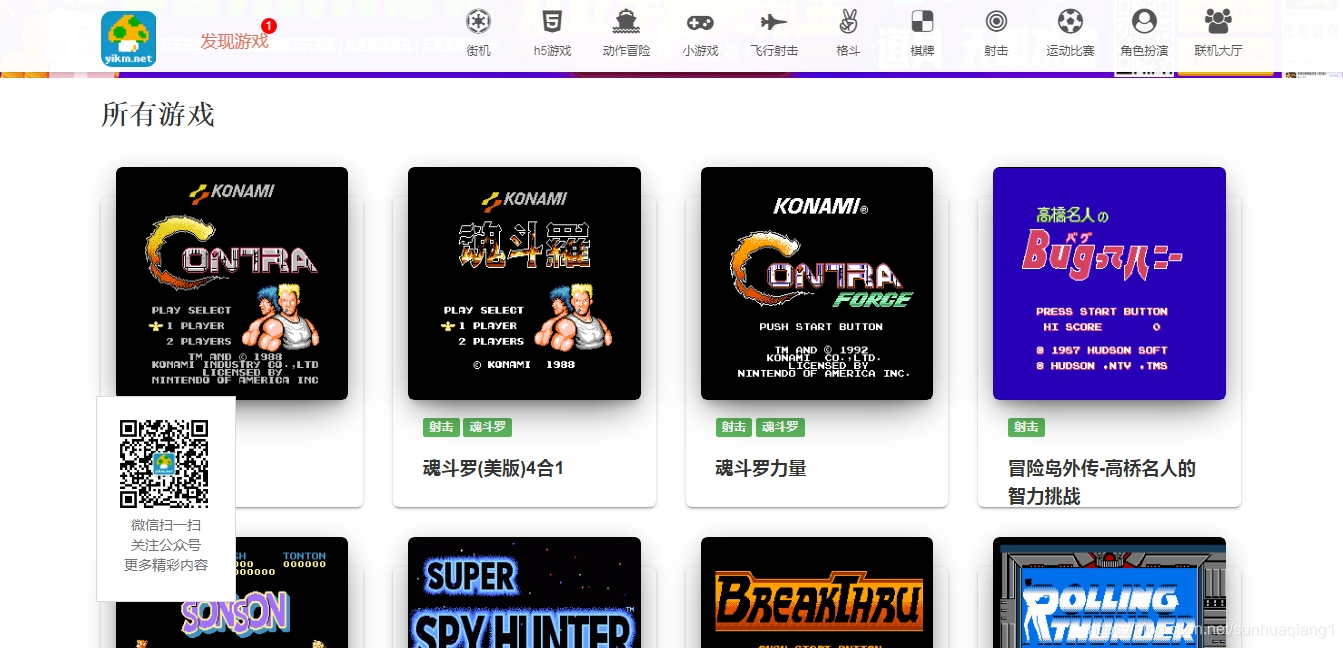Open the h5游戏 HTML5 category icon
Image resolution: width=1343 pixels, height=648 pixels.
pyautogui.click(x=552, y=21)
